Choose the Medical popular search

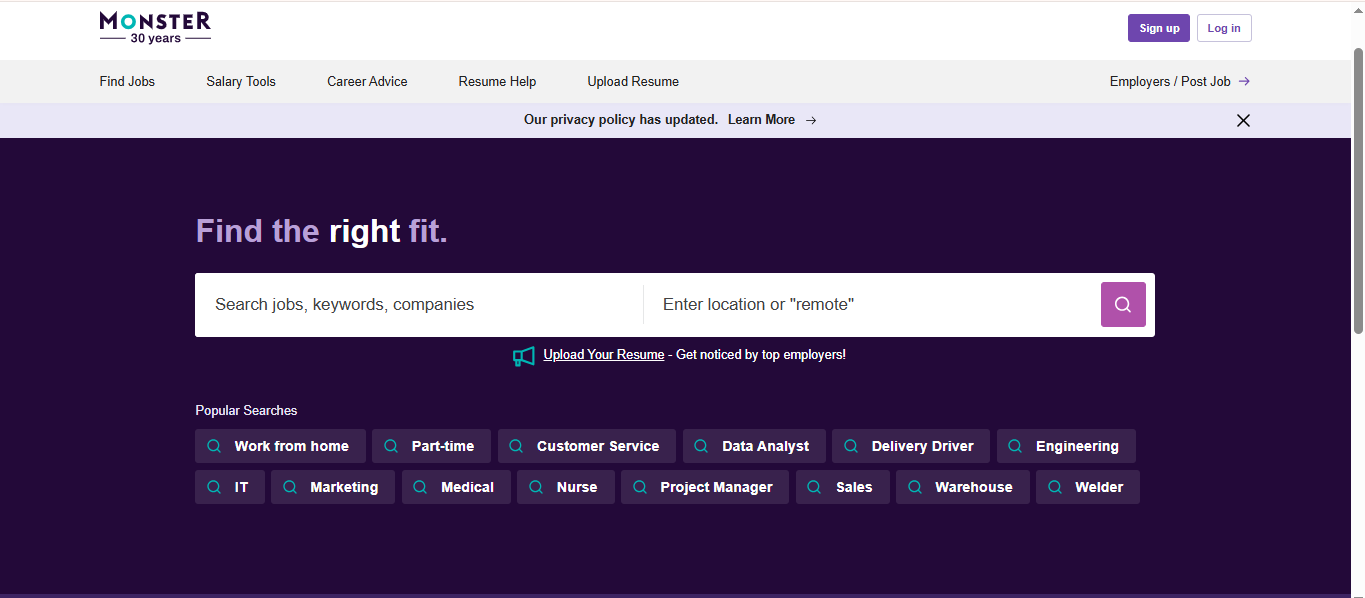tap(456, 487)
